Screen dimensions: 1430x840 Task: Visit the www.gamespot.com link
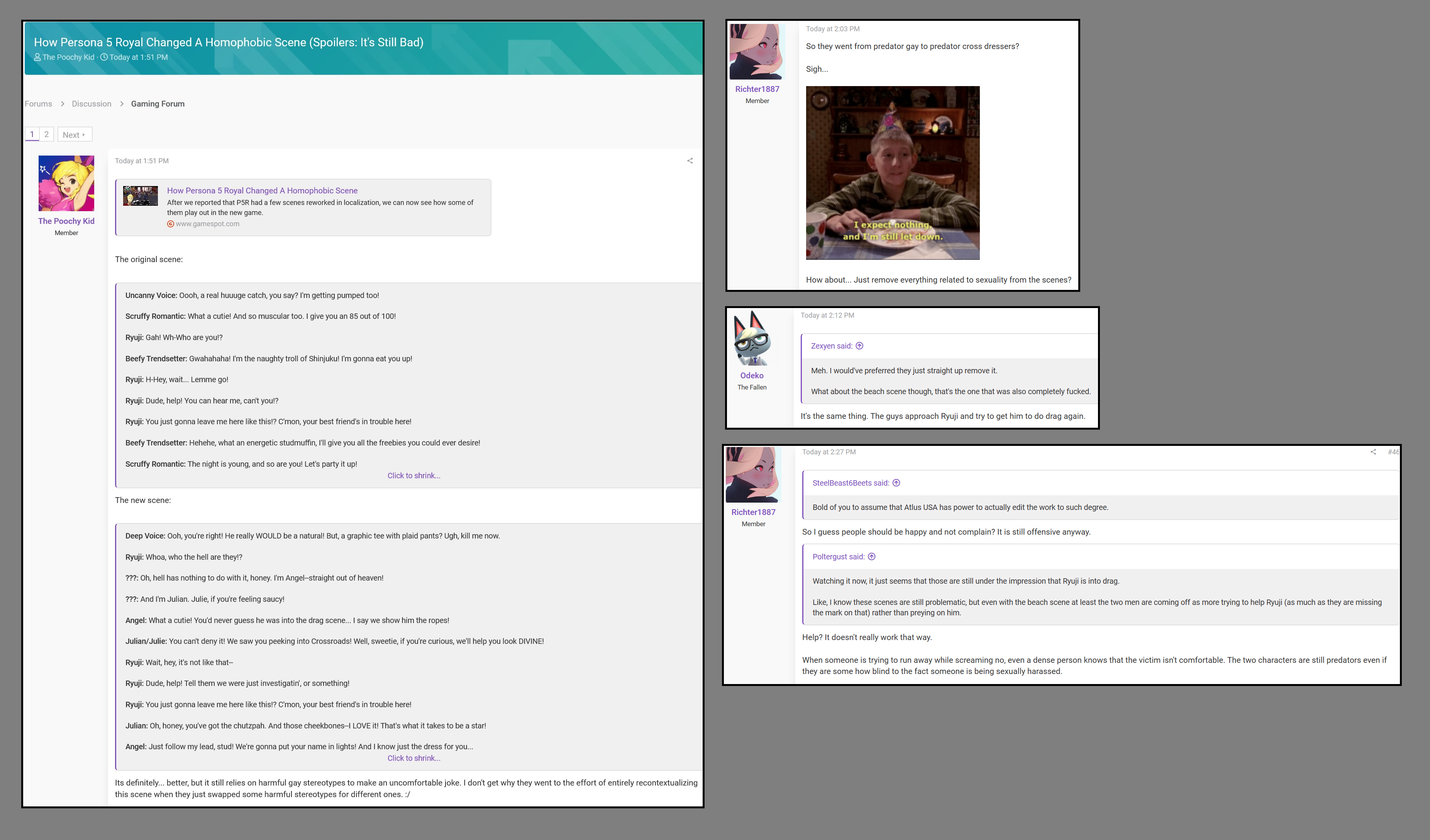coord(207,224)
